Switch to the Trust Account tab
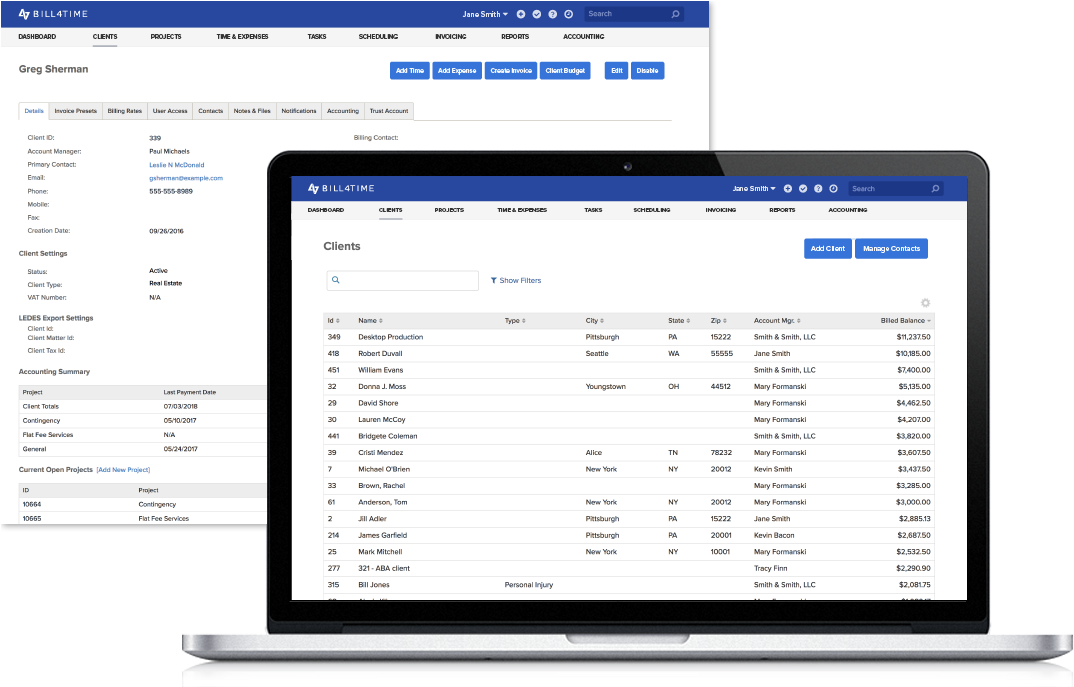Image resolution: width=1074 pixels, height=687 pixels. tap(388, 110)
